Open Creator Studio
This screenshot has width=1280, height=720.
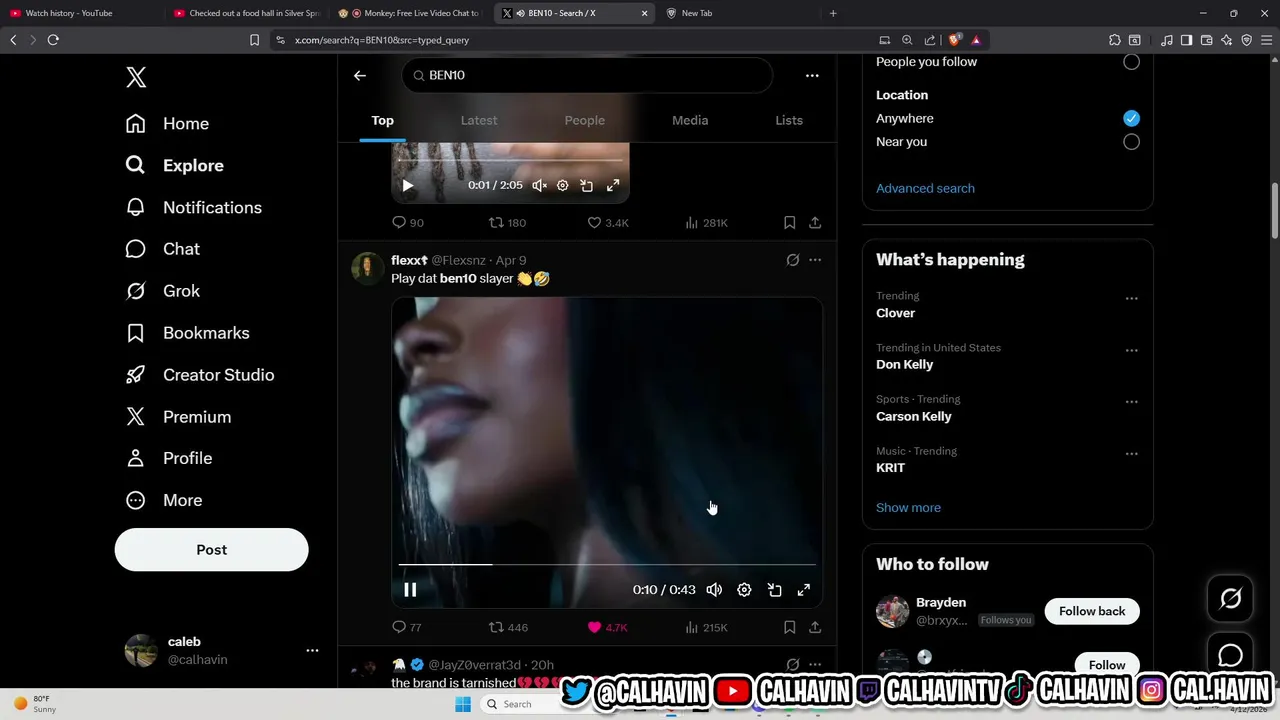pyautogui.click(x=199, y=375)
